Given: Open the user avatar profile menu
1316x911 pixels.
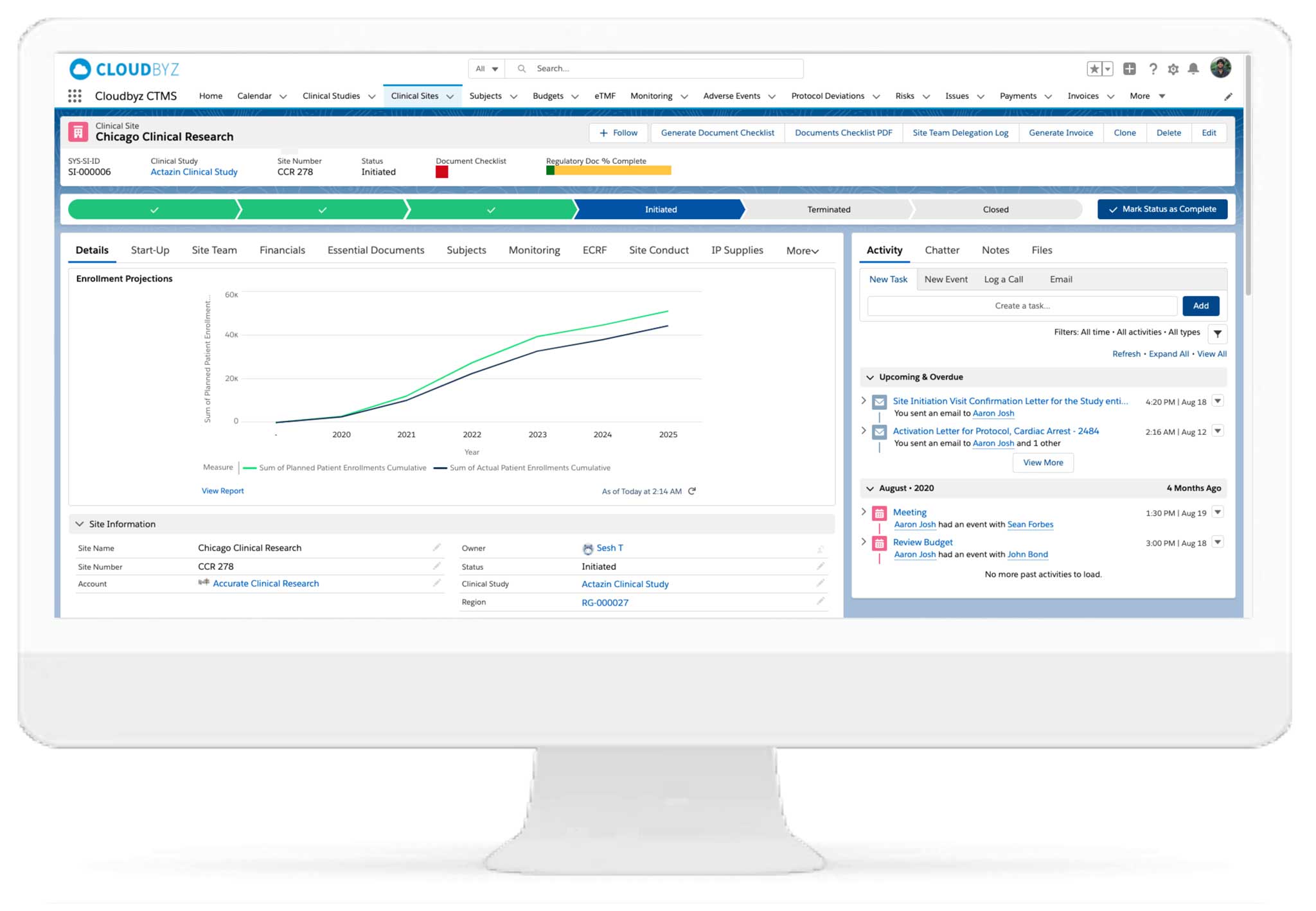Looking at the screenshot, I should (1220, 67).
